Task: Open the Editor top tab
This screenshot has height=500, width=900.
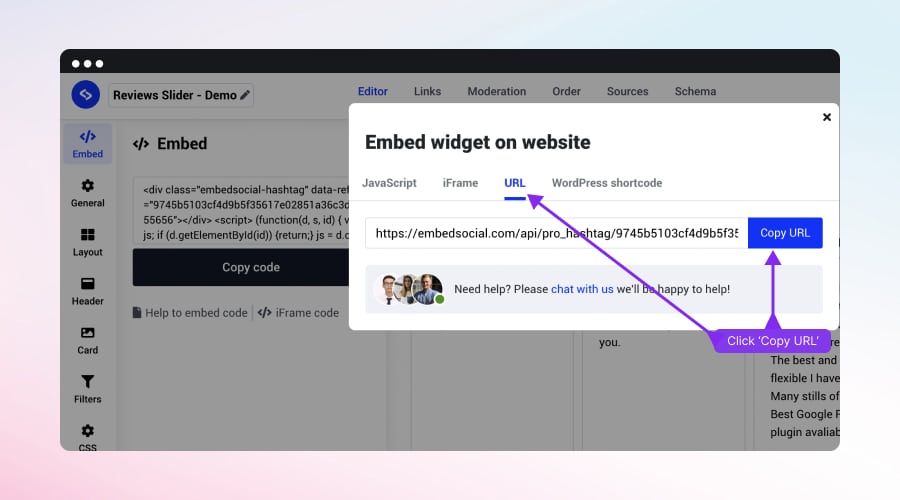Action: pos(373,91)
